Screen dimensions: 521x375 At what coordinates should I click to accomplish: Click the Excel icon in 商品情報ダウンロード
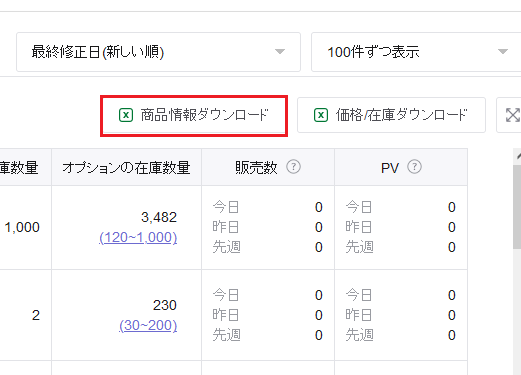tap(126, 115)
